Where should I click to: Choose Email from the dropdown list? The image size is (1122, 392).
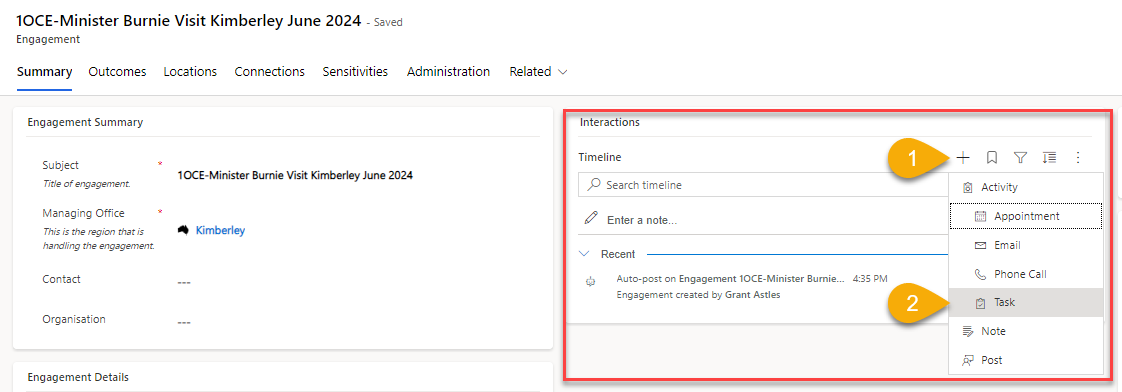point(1025,245)
